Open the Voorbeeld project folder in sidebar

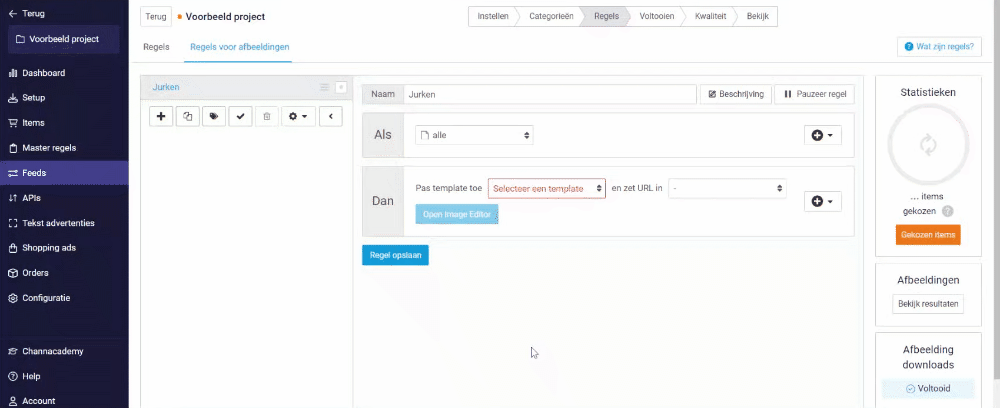64,39
